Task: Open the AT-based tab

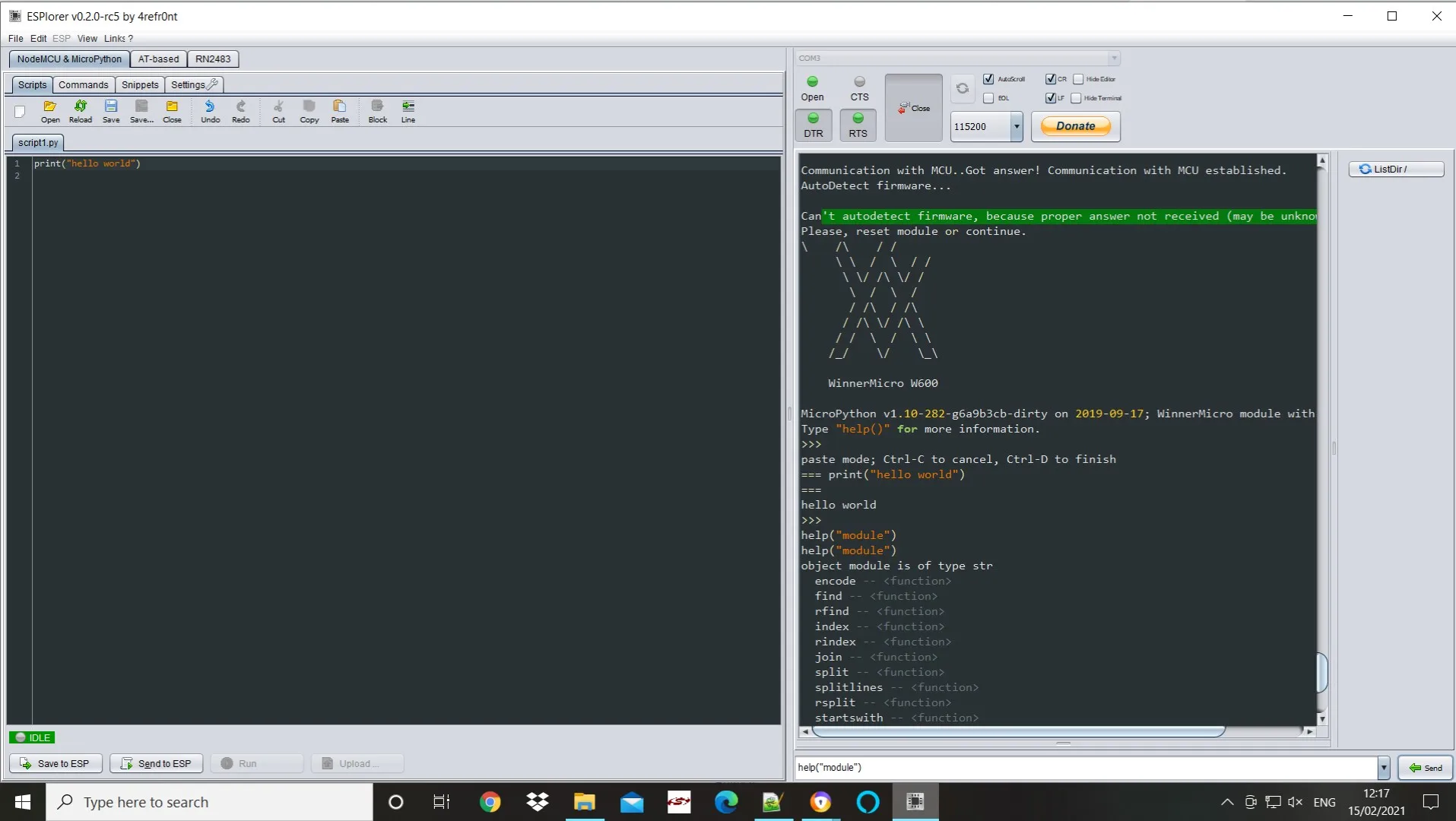Action: [x=158, y=59]
